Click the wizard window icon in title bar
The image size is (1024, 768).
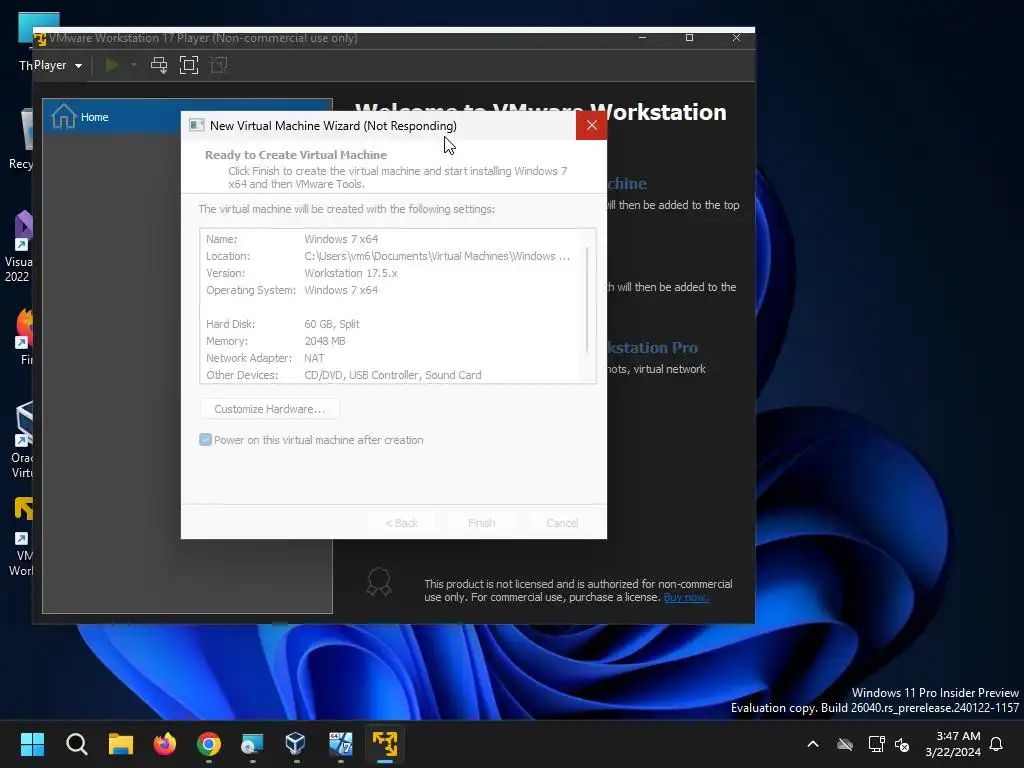[x=196, y=125]
